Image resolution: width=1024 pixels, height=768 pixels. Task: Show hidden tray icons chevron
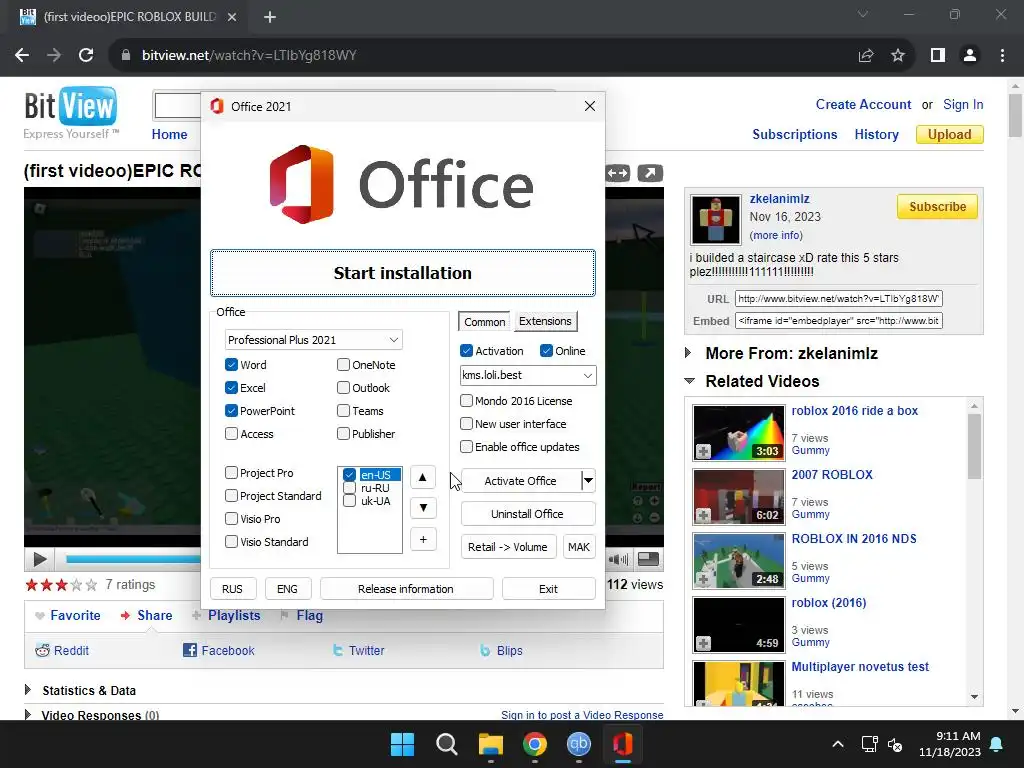(838, 744)
